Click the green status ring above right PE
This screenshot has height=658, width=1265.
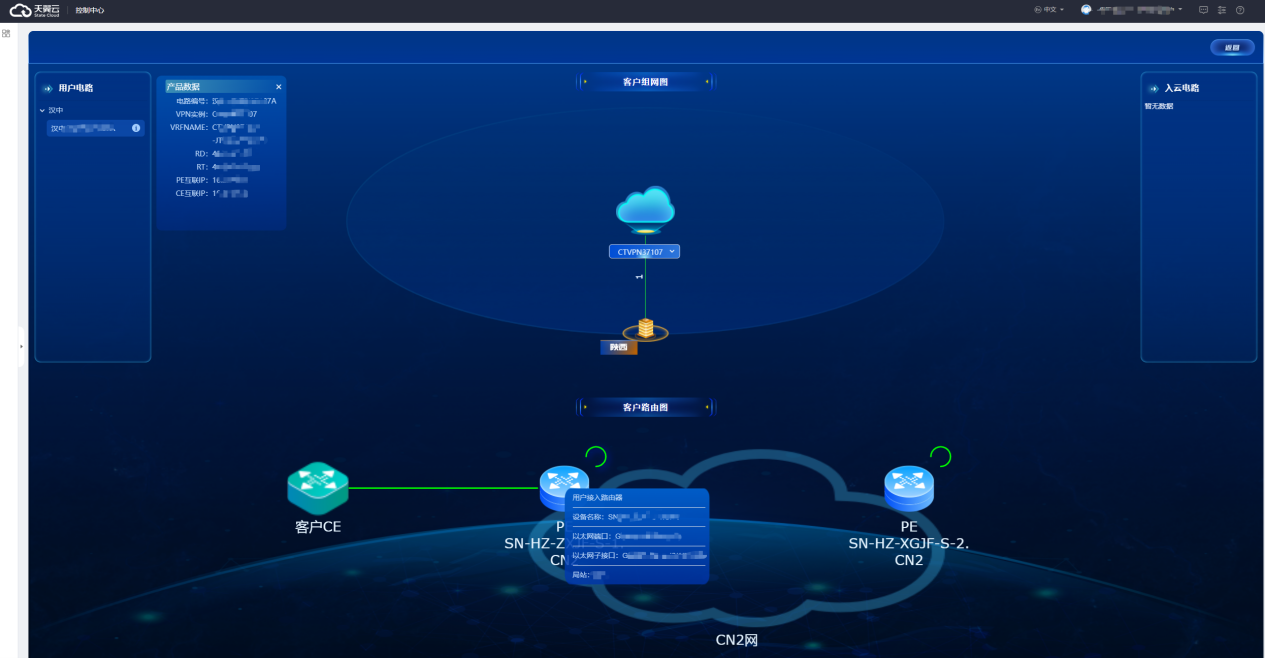click(940, 457)
